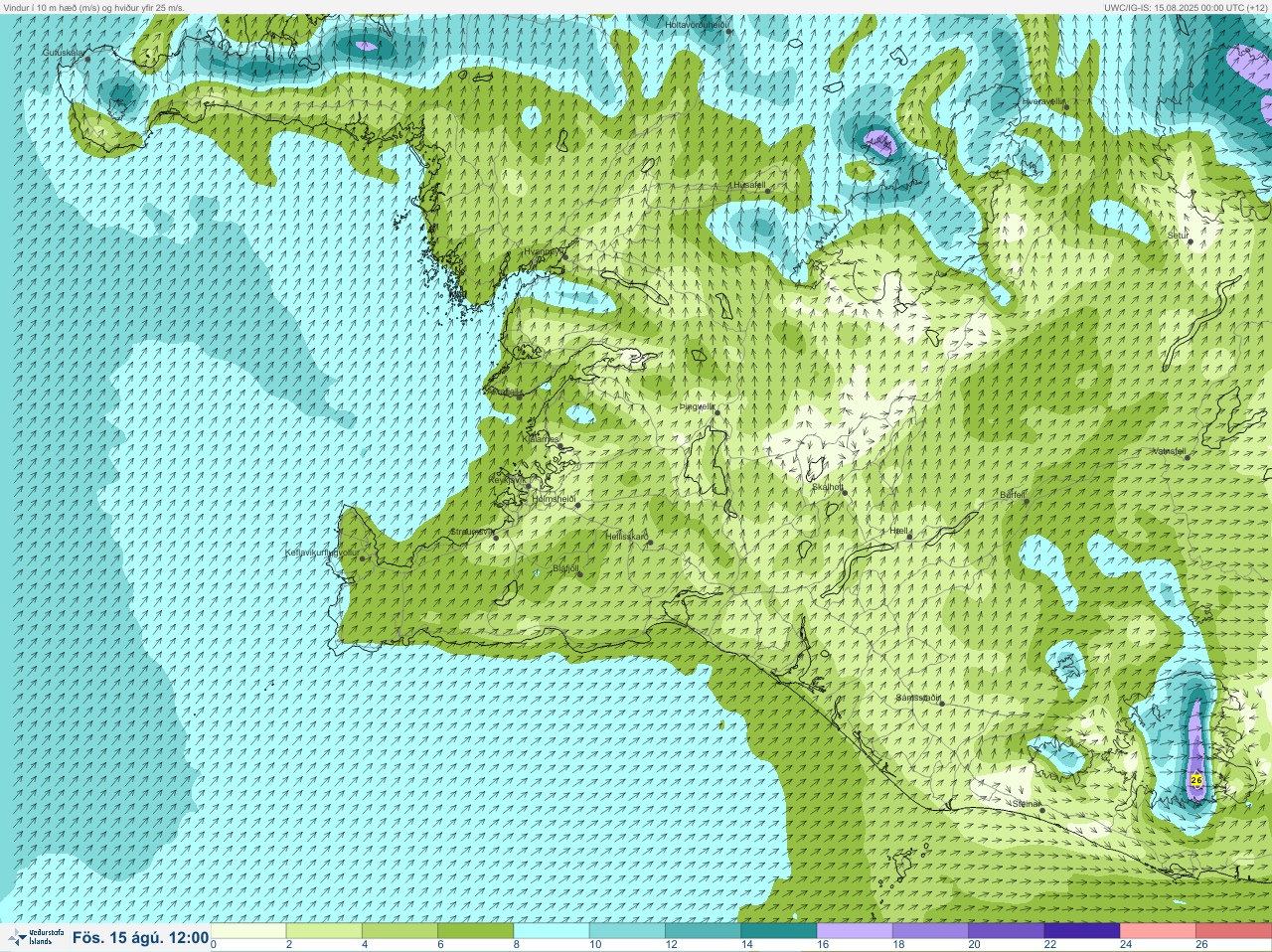Screen dimensions: 1272x952
Task: Click the Straumsvík station label
Action: pyautogui.click(x=471, y=532)
